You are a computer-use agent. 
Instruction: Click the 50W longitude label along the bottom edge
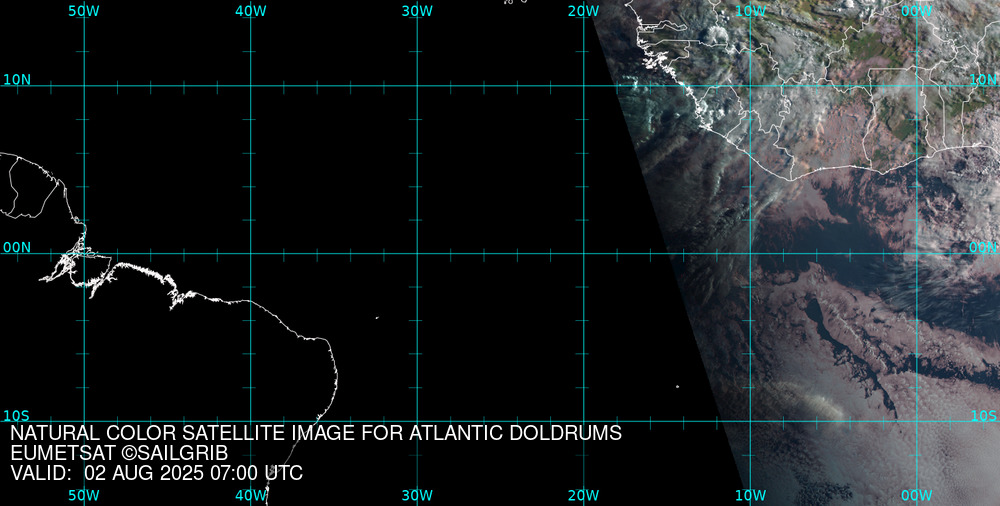[x=84, y=495]
